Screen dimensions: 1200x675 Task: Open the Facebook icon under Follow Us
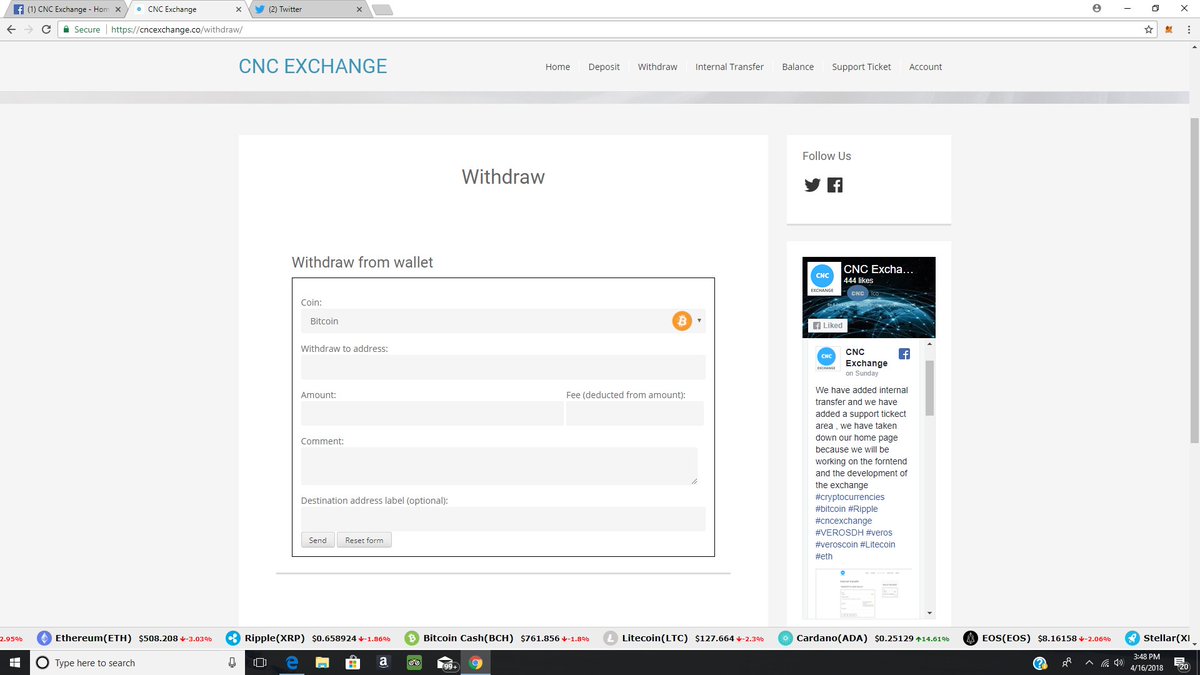tap(835, 185)
